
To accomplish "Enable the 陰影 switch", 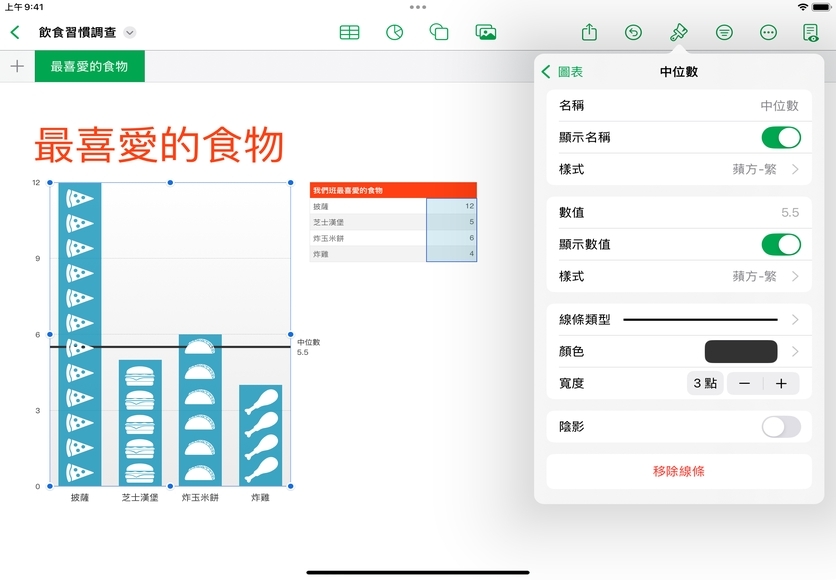I will pos(780,427).
